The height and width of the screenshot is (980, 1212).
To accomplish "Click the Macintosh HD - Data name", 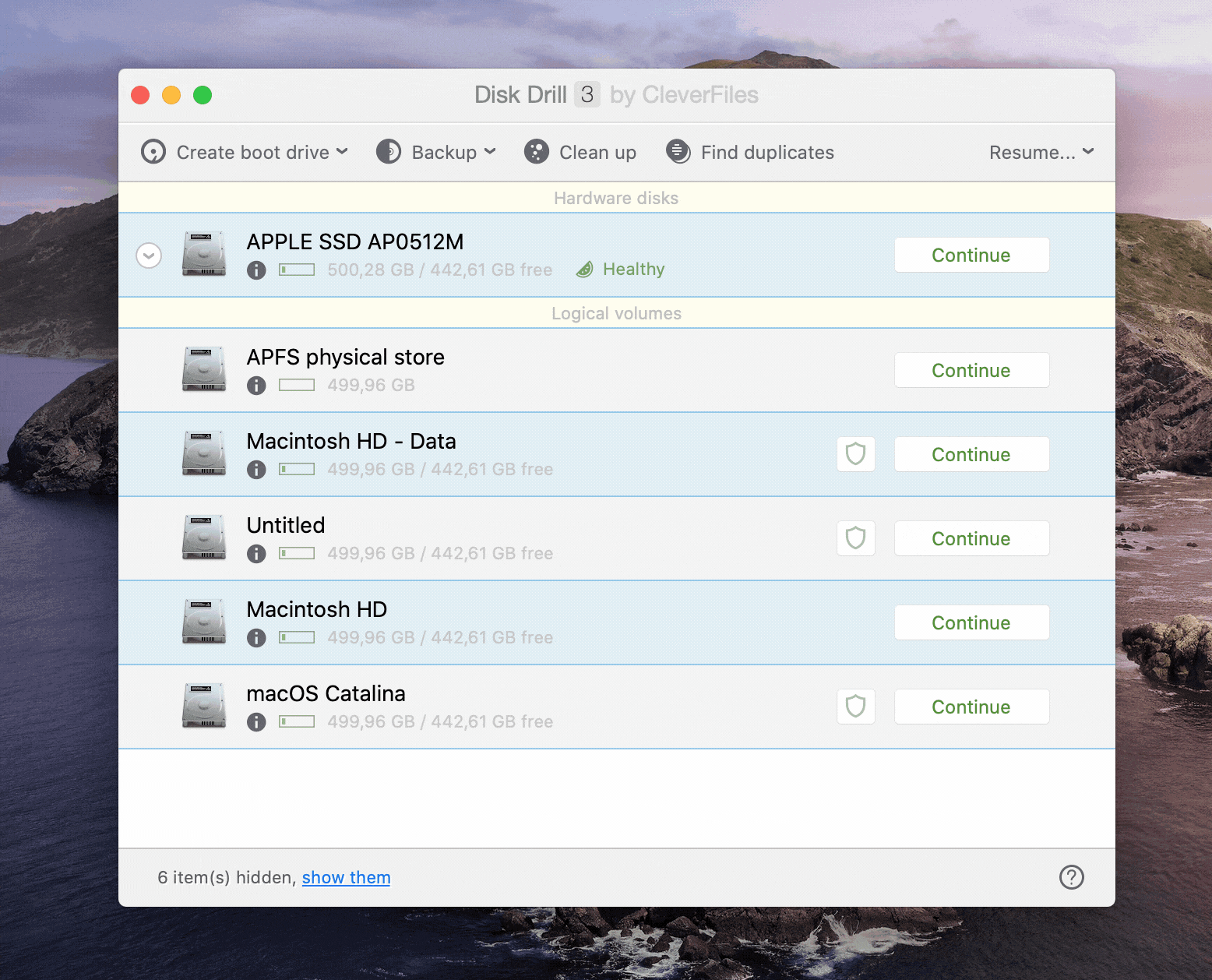I will (351, 441).
